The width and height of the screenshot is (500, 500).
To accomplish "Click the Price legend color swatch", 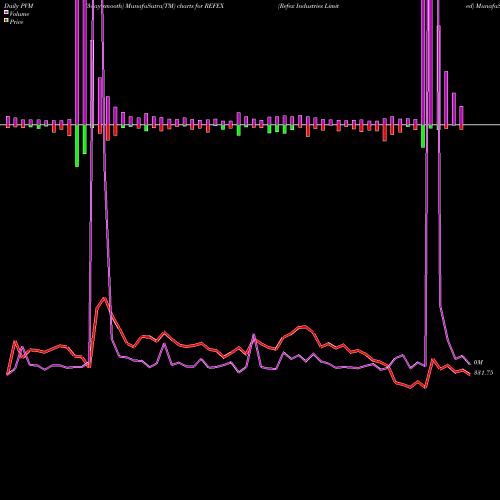I will [x=6, y=21].
